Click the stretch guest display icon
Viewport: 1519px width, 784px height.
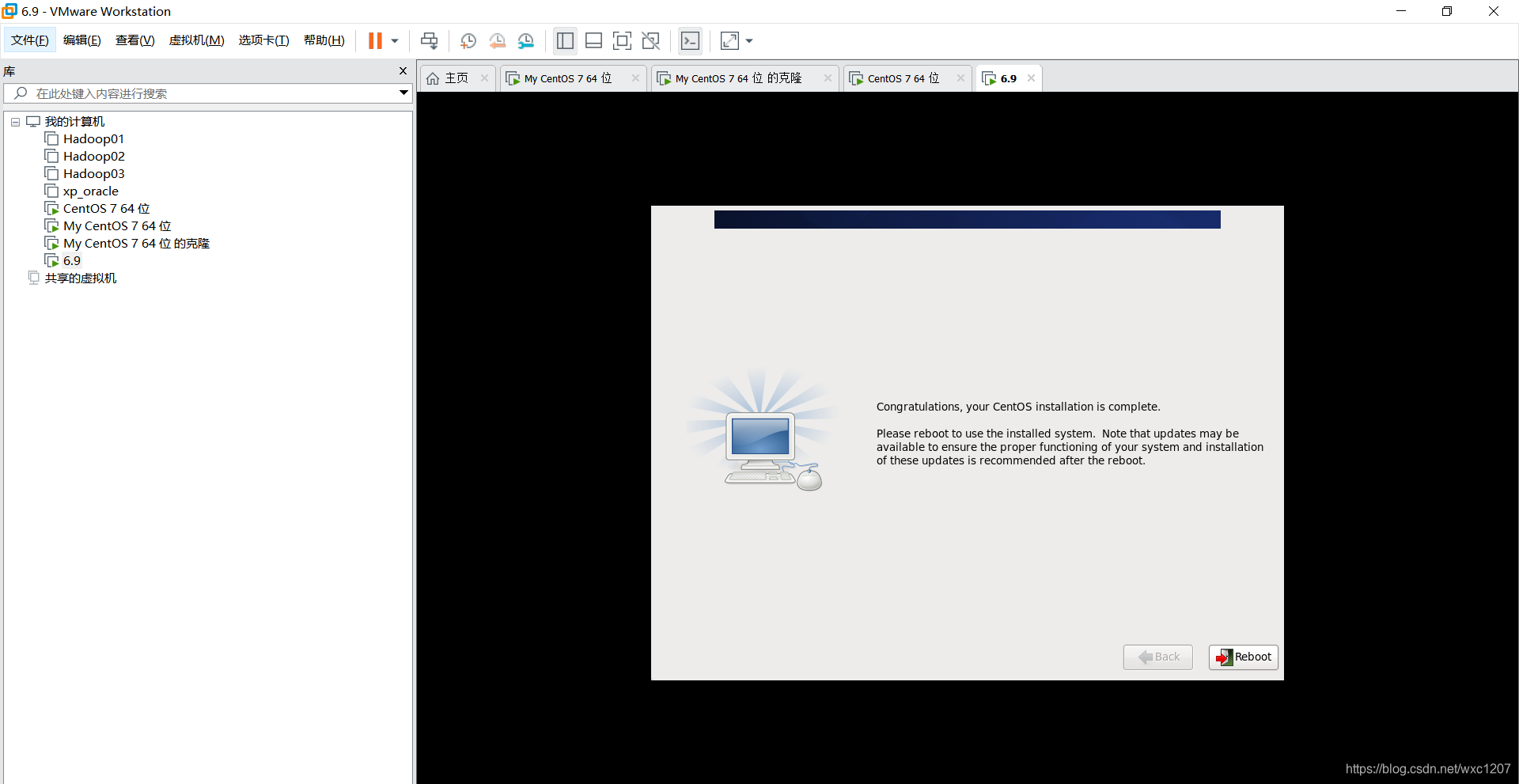(729, 40)
